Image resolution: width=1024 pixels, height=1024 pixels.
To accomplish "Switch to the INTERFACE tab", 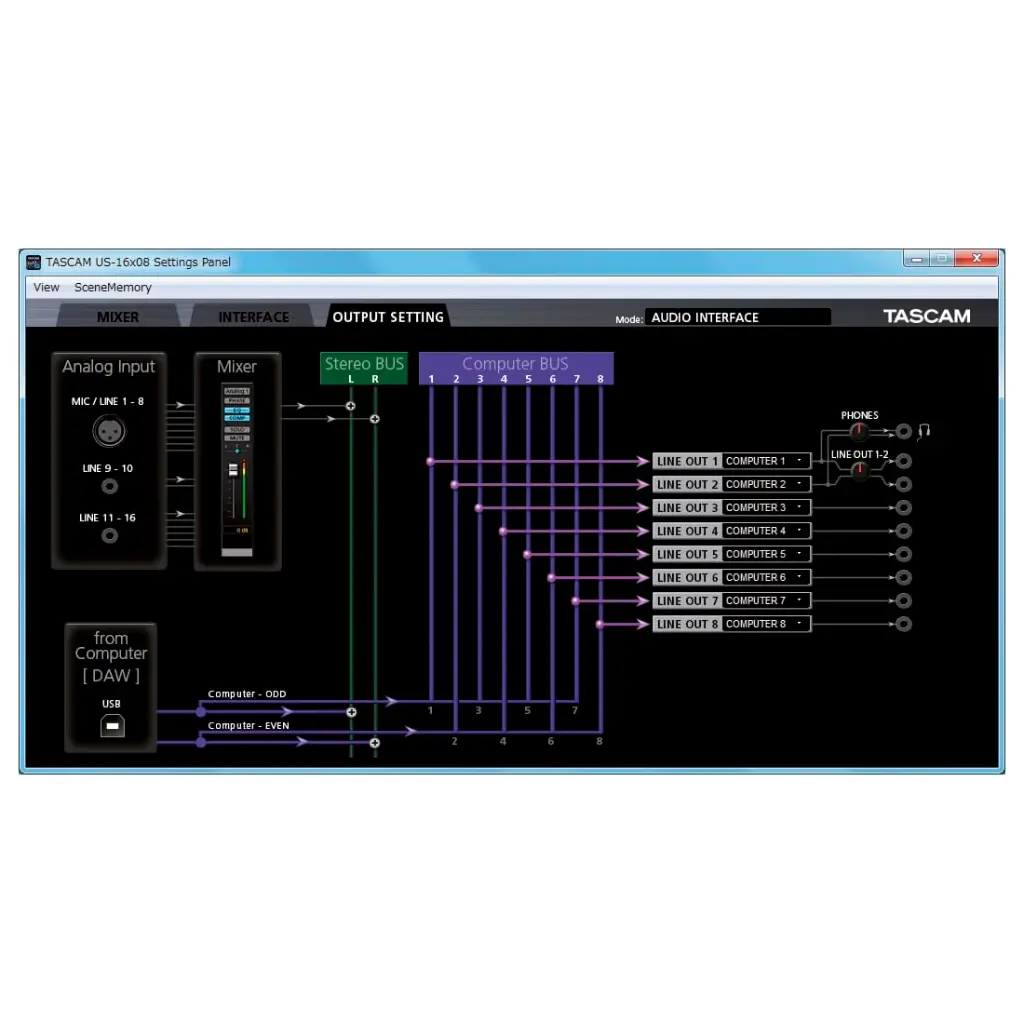I will 253,317.
